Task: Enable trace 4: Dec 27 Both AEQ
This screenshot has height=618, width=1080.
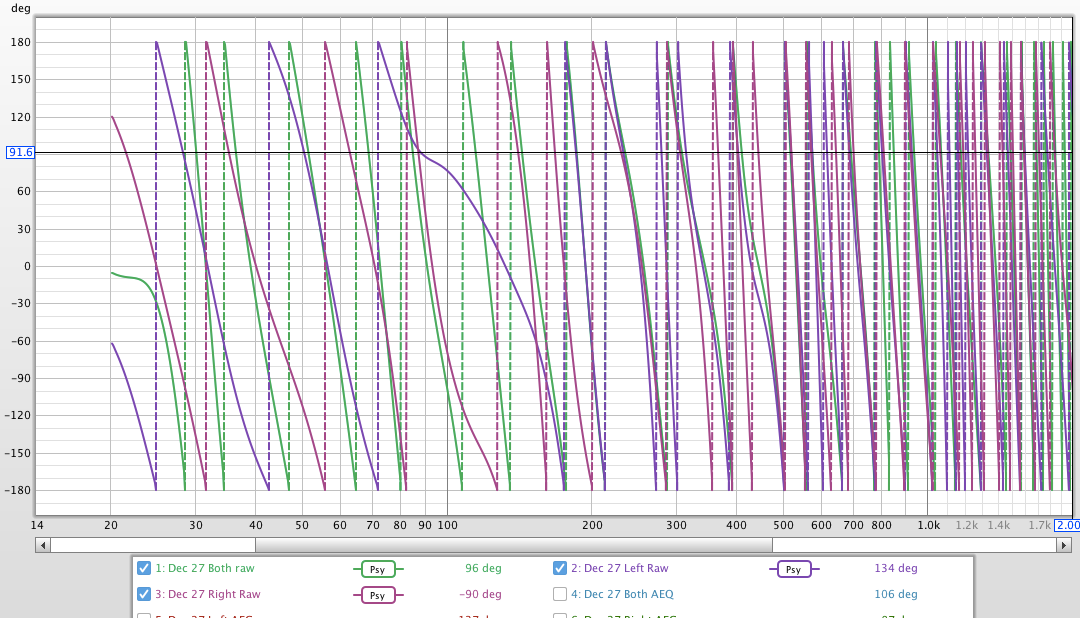Action: click(x=559, y=594)
